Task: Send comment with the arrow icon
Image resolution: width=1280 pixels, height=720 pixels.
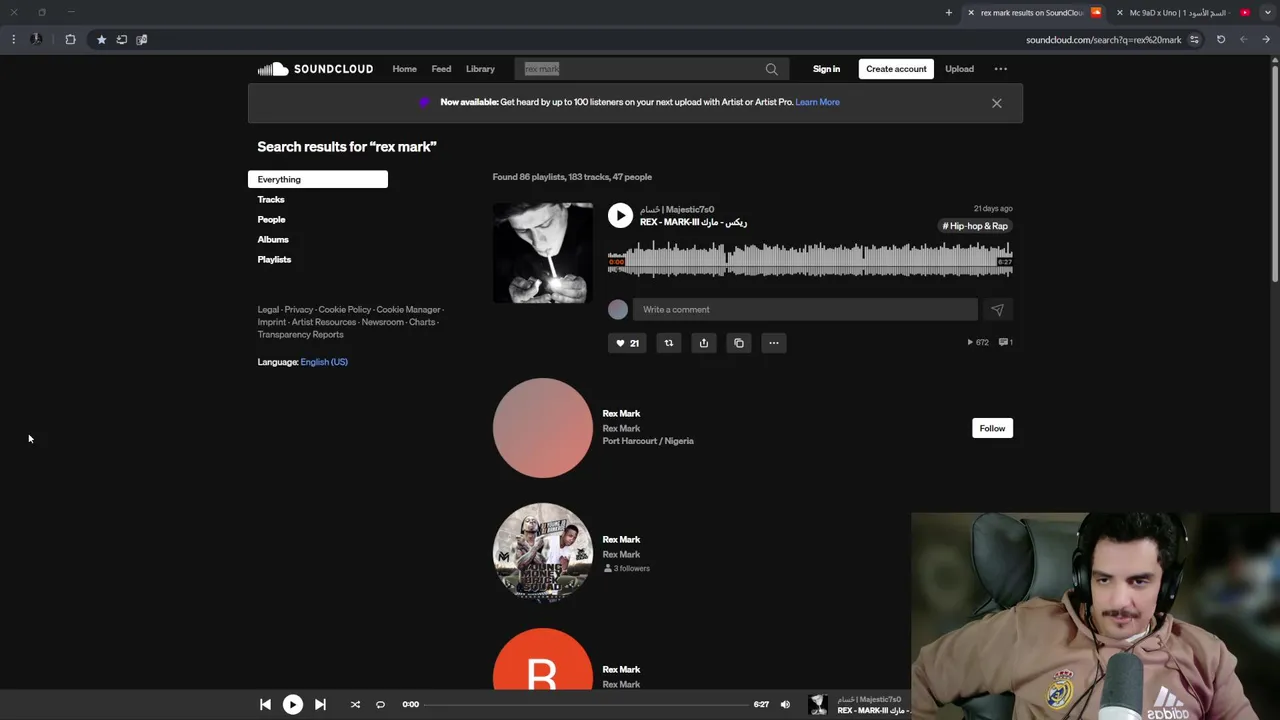Action: [x=997, y=310]
